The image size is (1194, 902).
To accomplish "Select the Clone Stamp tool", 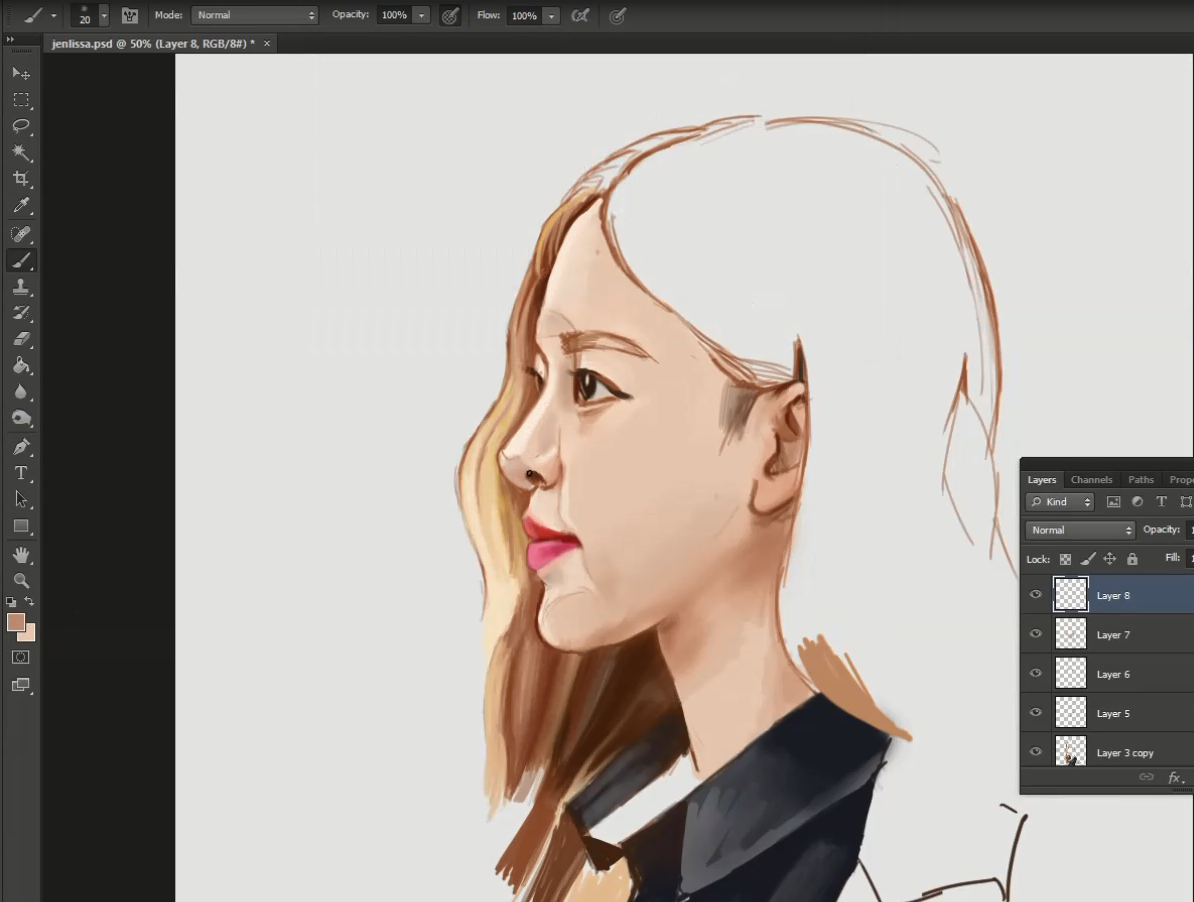I will click(21, 287).
